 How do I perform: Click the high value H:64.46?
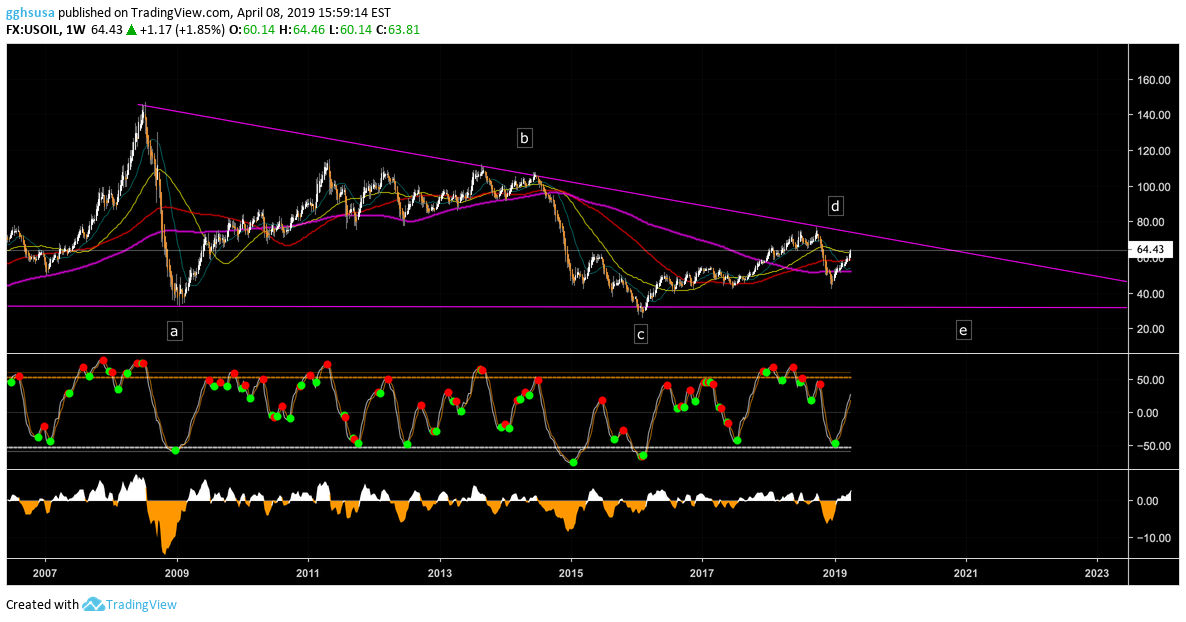click(x=301, y=30)
